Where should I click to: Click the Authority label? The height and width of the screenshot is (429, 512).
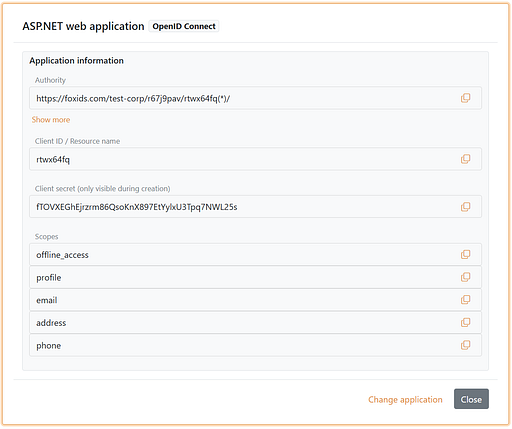click(x=50, y=80)
